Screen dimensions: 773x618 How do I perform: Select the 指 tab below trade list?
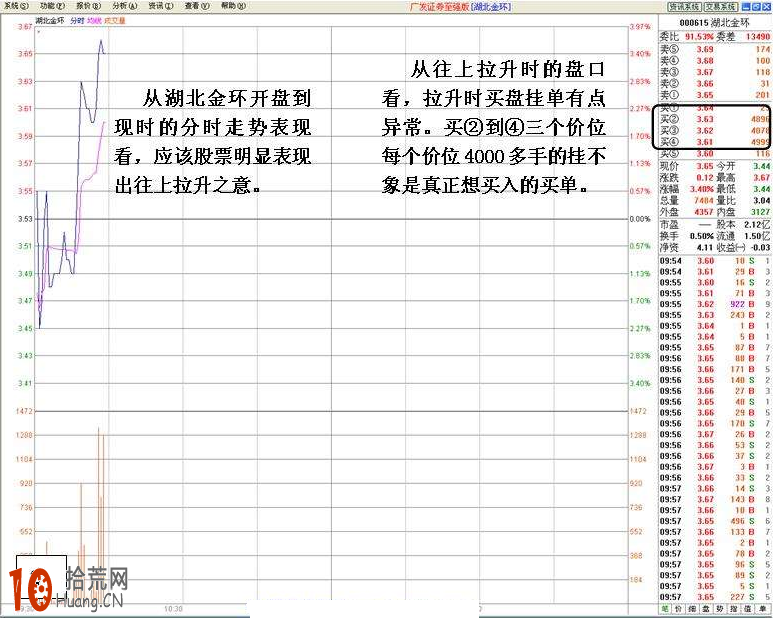(733, 610)
